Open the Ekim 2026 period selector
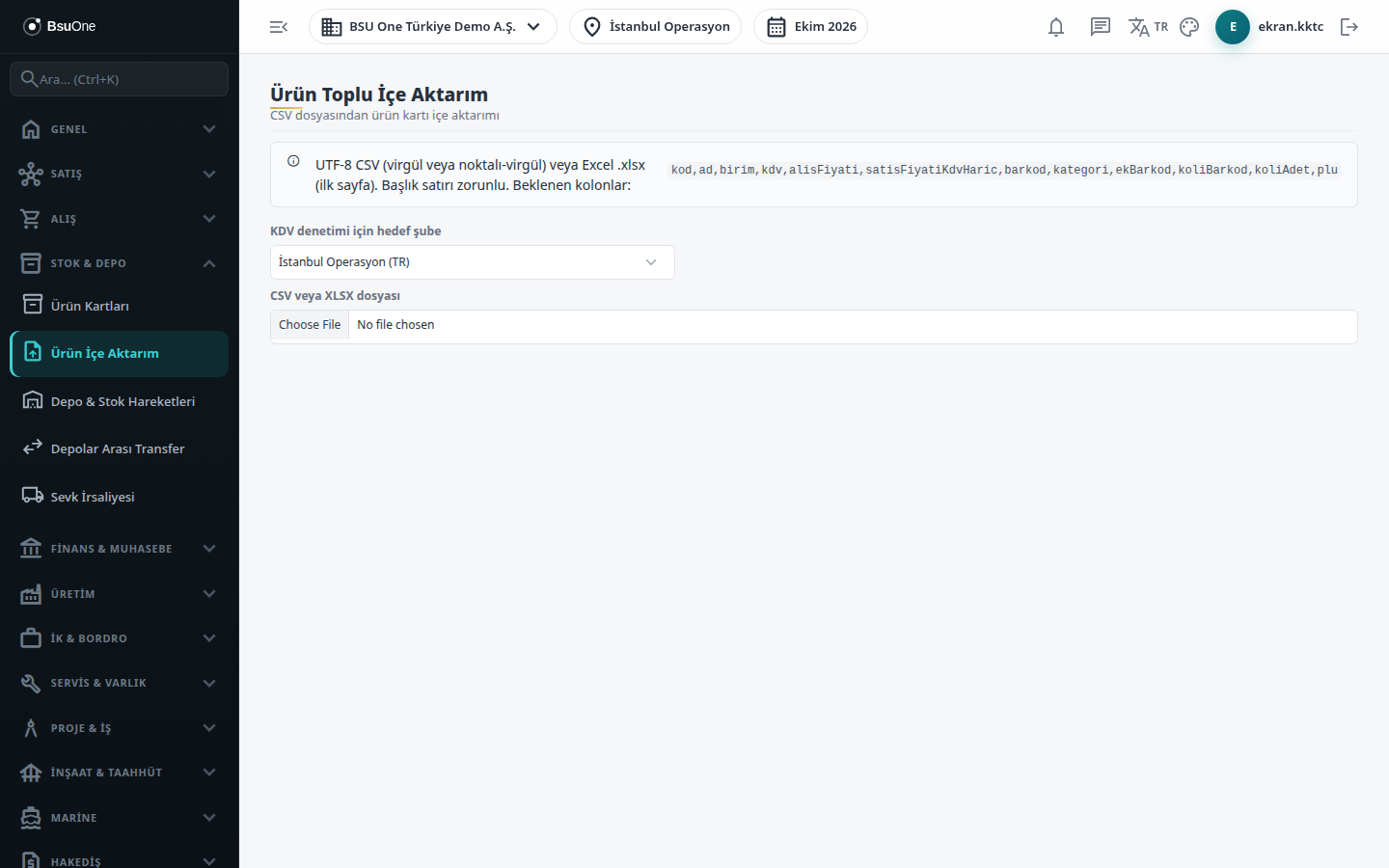1389x868 pixels. click(x=810, y=27)
